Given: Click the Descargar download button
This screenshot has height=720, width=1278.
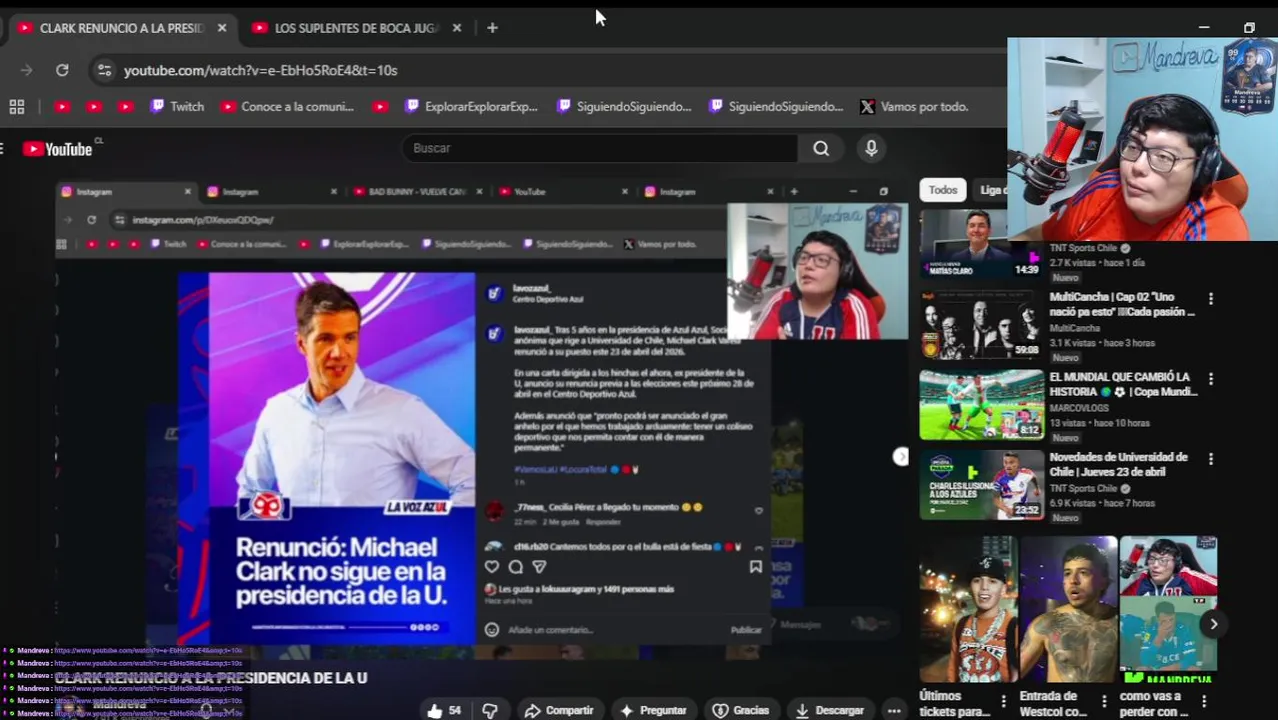Looking at the screenshot, I should [x=829, y=710].
